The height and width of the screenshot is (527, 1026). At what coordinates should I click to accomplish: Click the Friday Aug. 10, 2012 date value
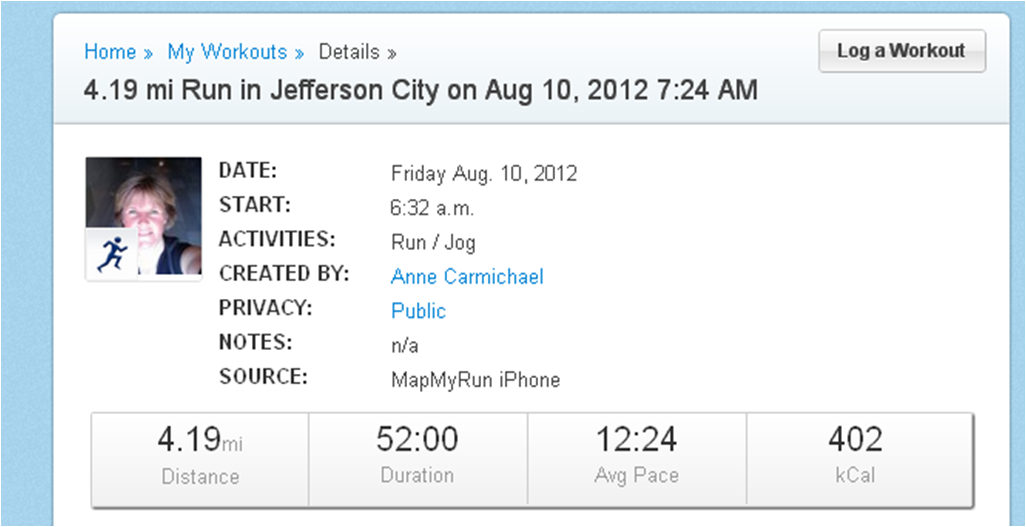(x=484, y=174)
